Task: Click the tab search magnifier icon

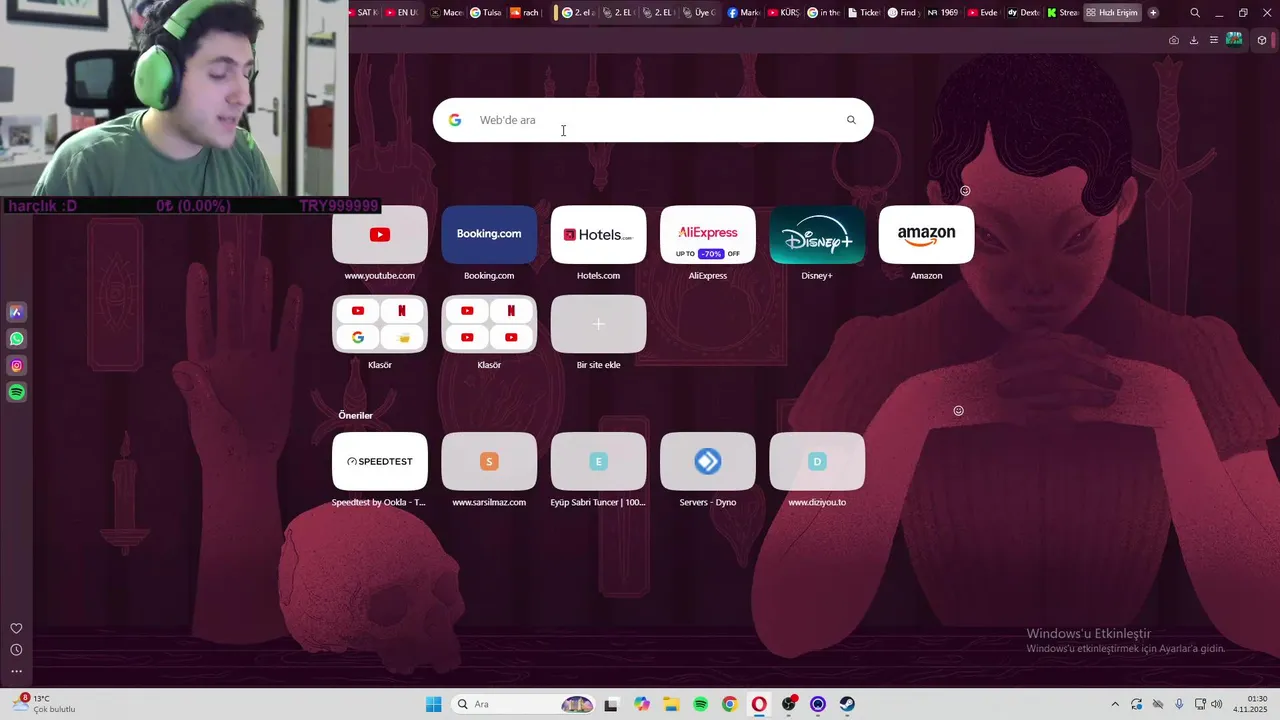Action: click(x=1195, y=13)
